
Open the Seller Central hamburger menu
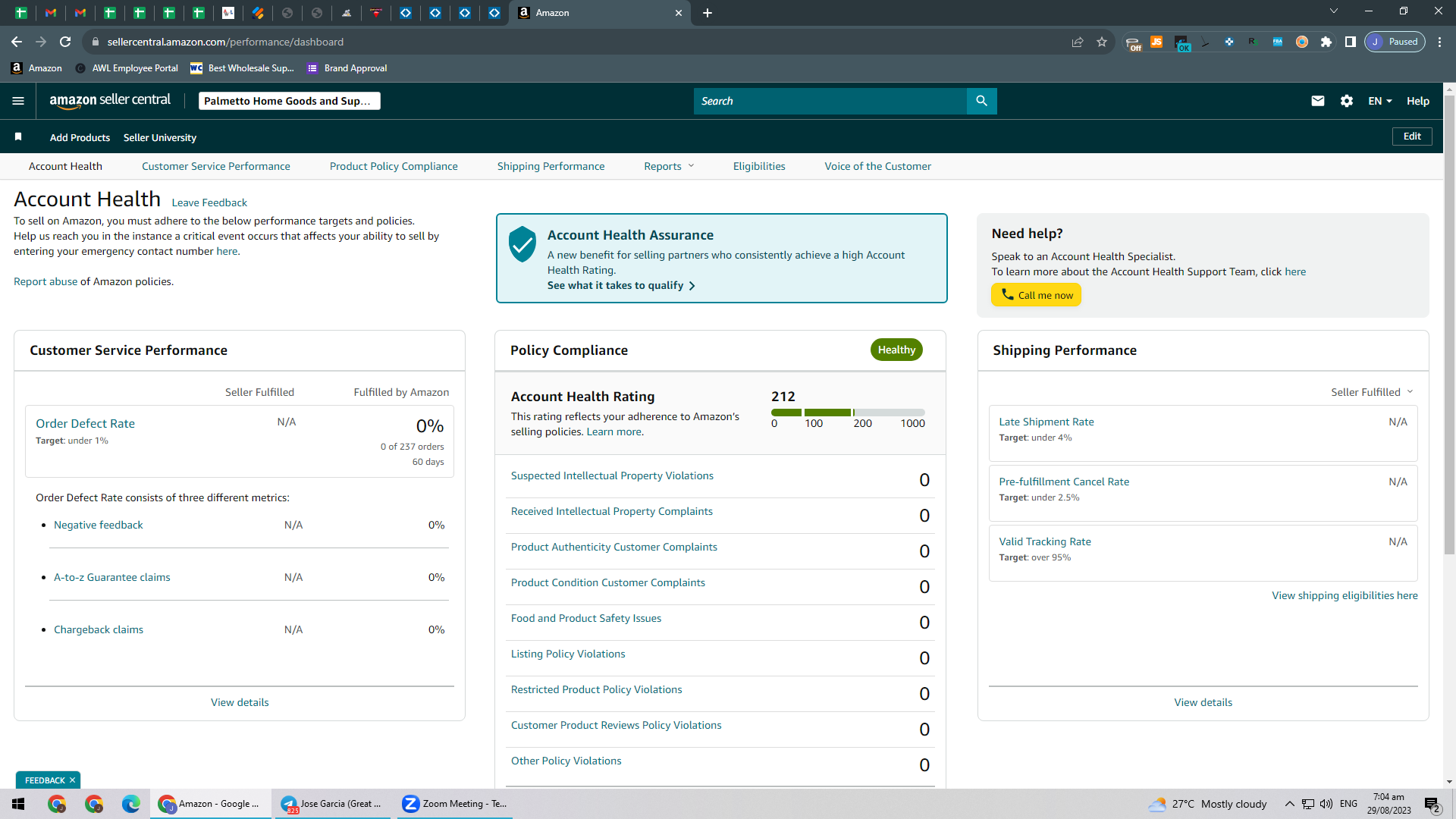click(18, 101)
